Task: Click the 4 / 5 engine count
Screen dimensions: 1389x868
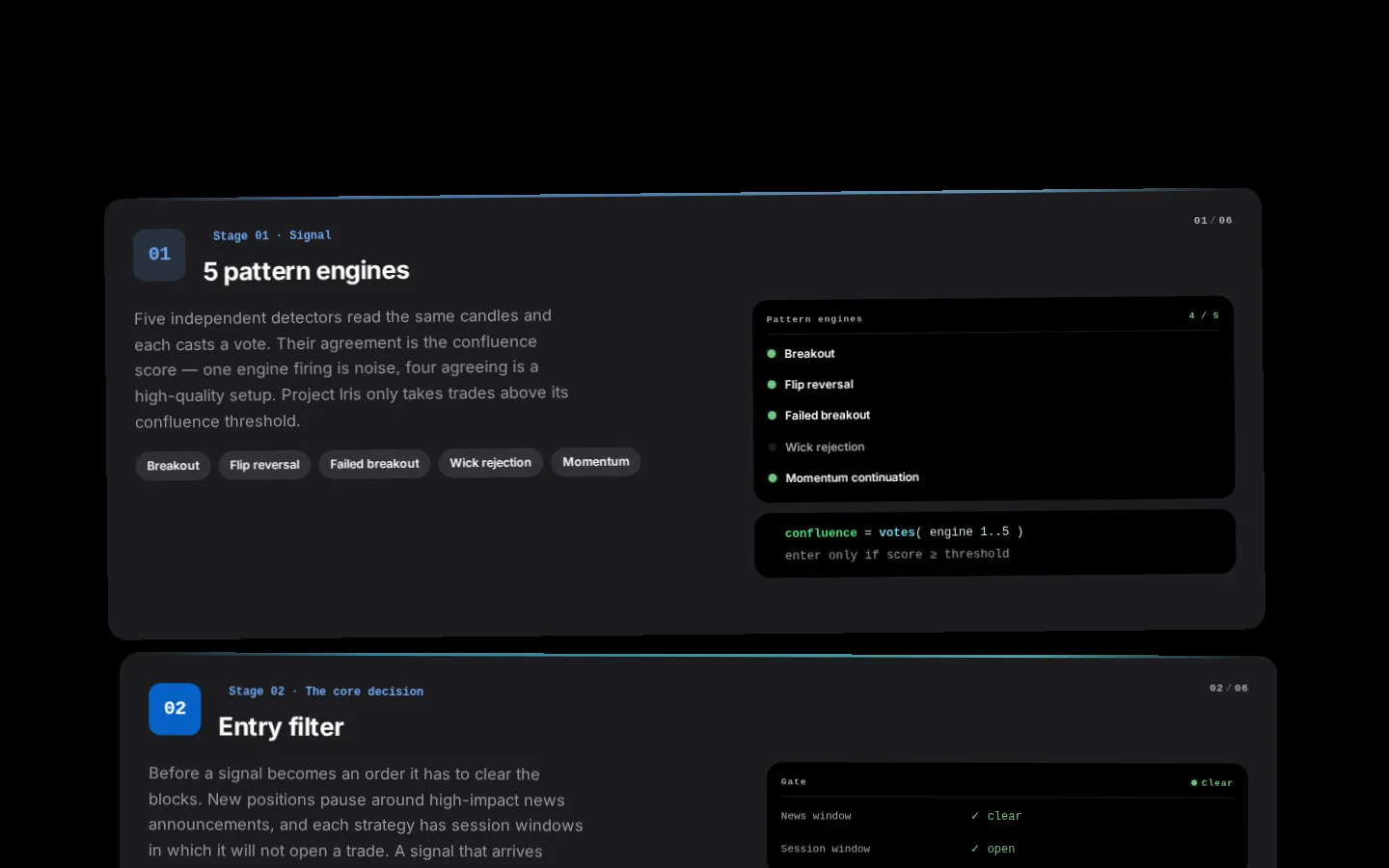Action: pyautogui.click(x=1204, y=315)
